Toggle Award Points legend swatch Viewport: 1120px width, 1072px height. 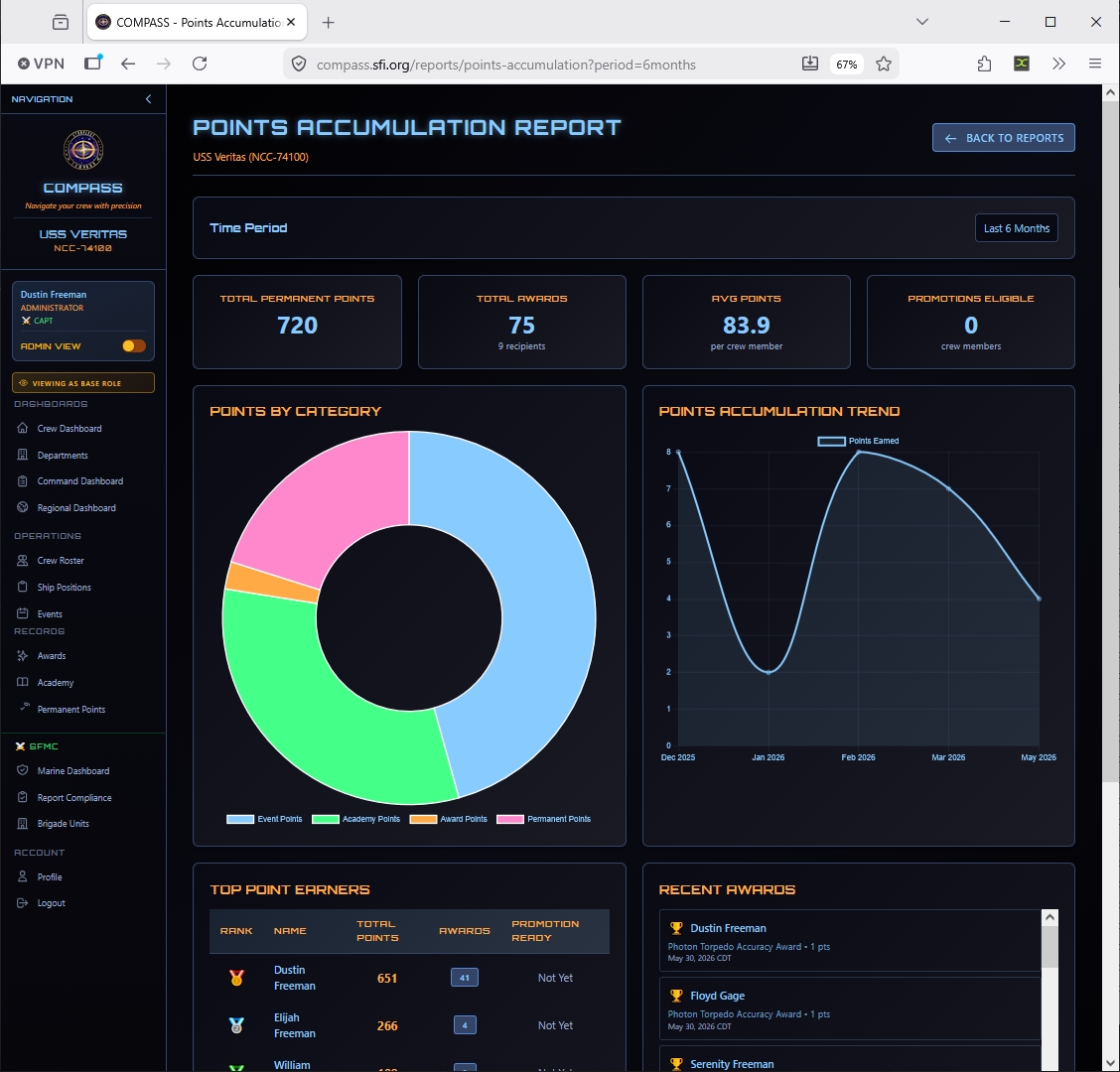pos(423,819)
